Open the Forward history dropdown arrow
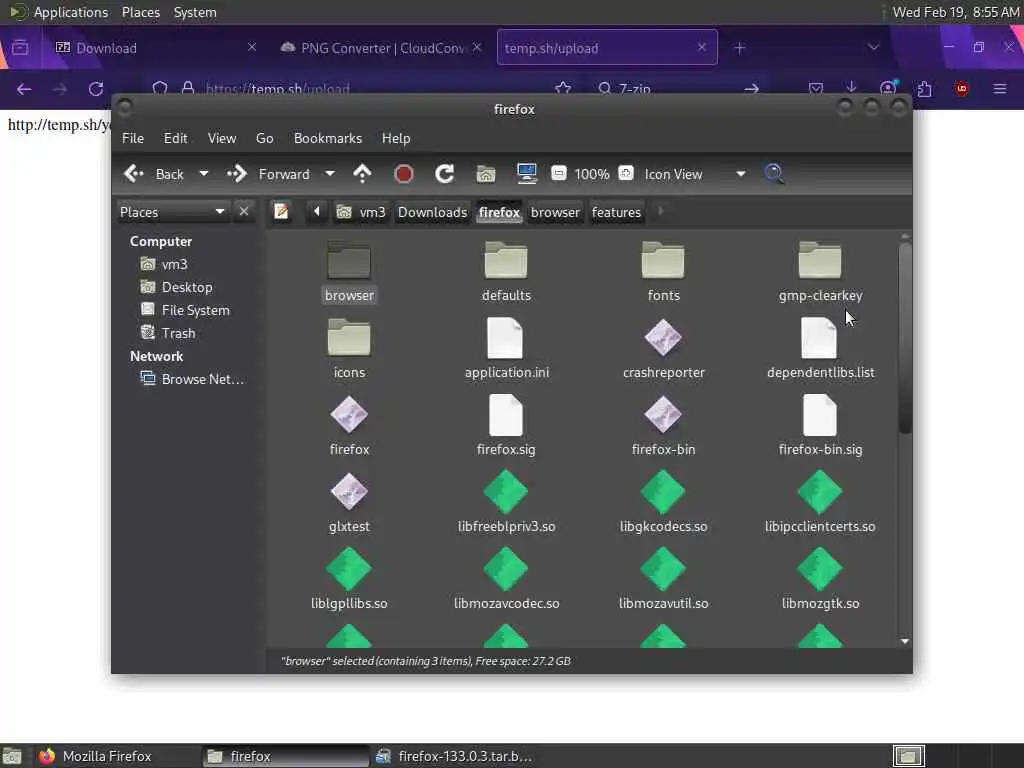The image size is (1024, 768). pos(330,174)
